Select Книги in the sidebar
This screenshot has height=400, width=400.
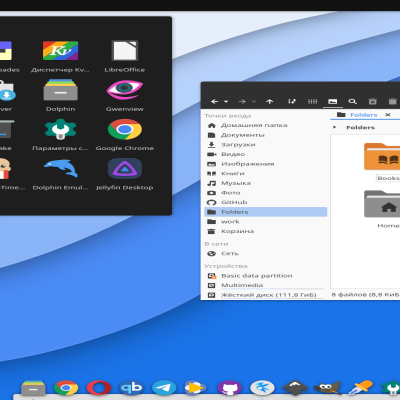[x=265, y=173]
